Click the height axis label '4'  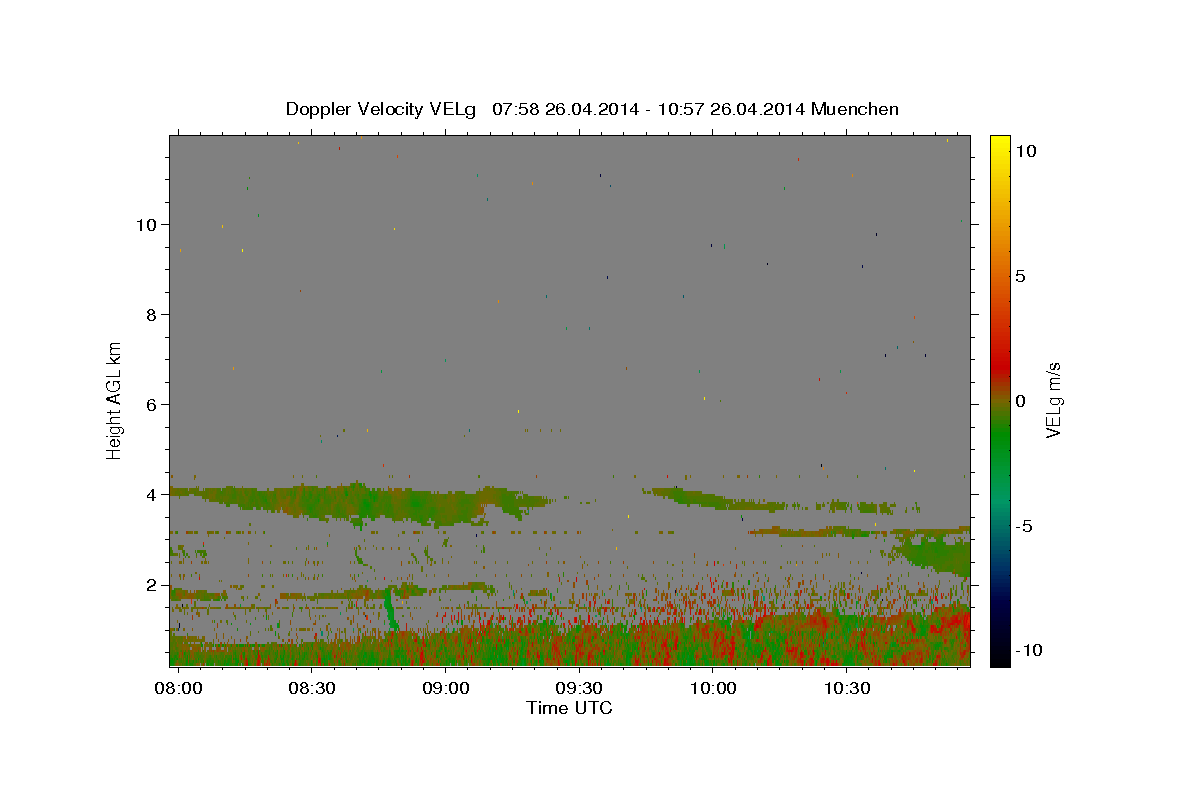[x=150, y=494]
